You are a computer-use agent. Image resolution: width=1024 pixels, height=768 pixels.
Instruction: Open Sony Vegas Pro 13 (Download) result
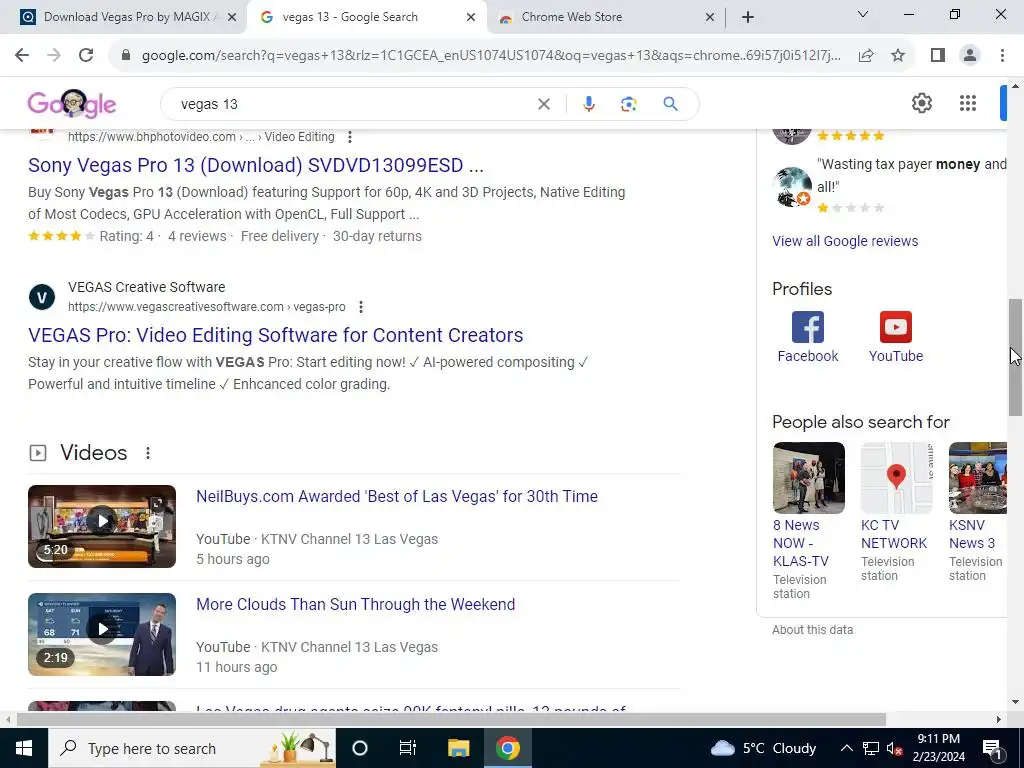pos(256,165)
